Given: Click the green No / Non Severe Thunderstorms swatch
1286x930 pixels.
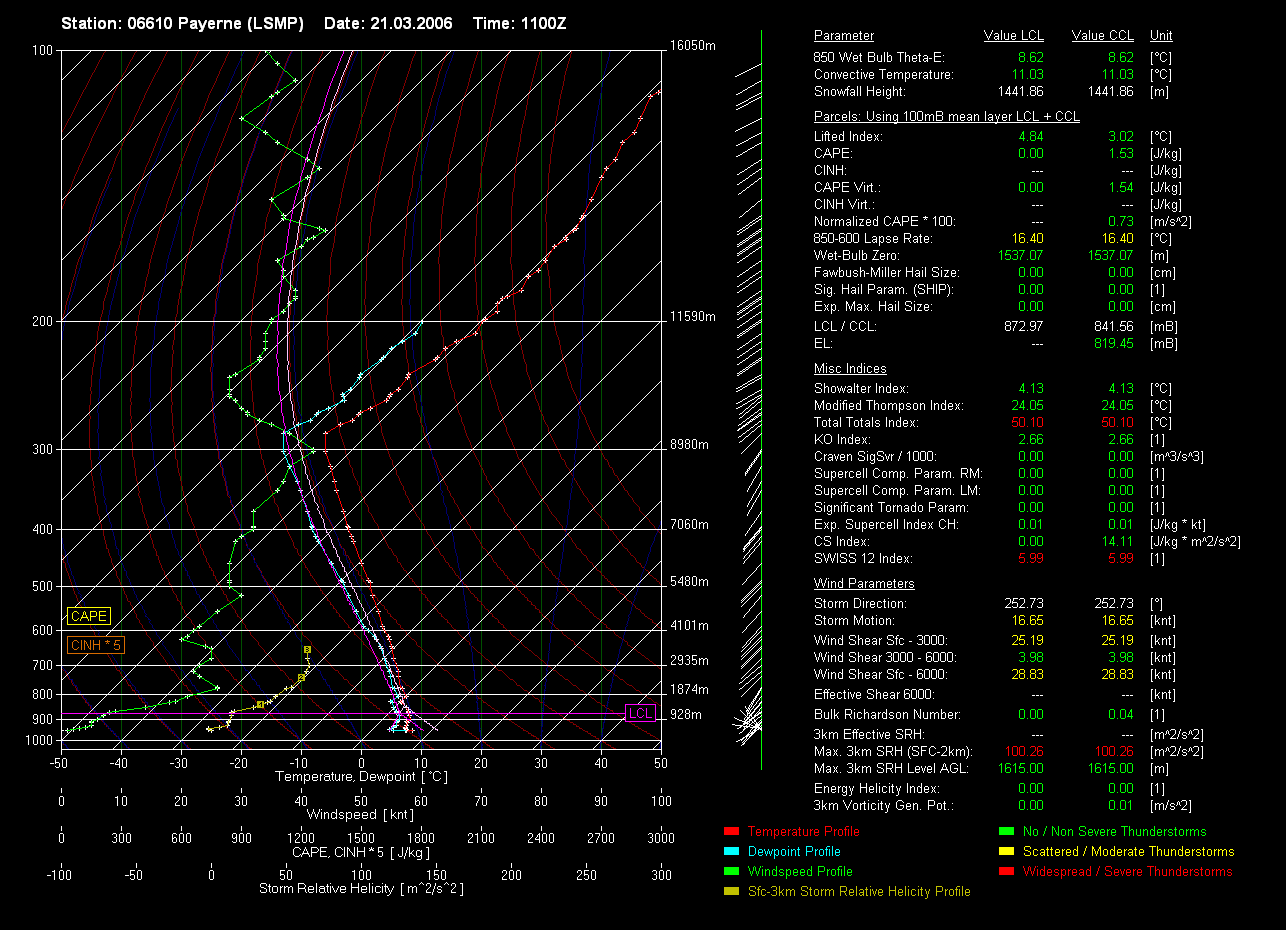Looking at the screenshot, I should pos(1006,831).
